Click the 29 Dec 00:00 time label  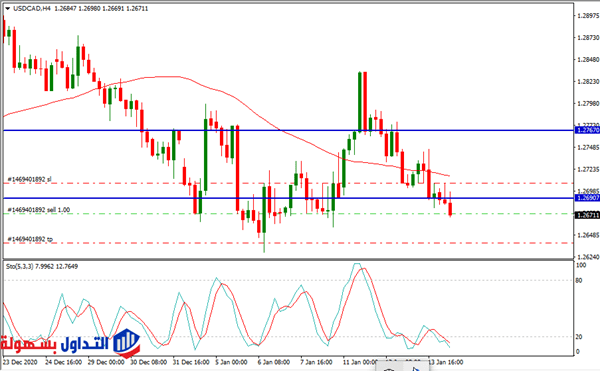click(x=106, y=362)
